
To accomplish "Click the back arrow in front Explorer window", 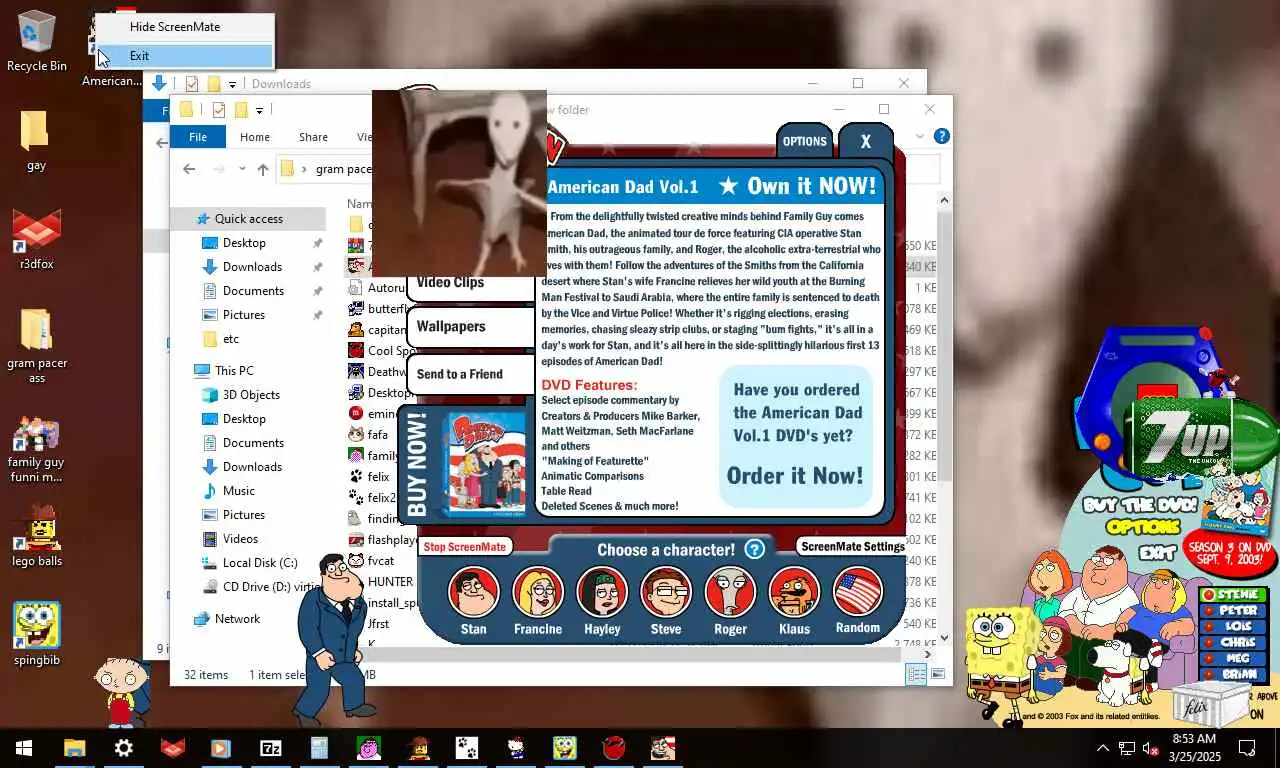I will tap(189, 169).
